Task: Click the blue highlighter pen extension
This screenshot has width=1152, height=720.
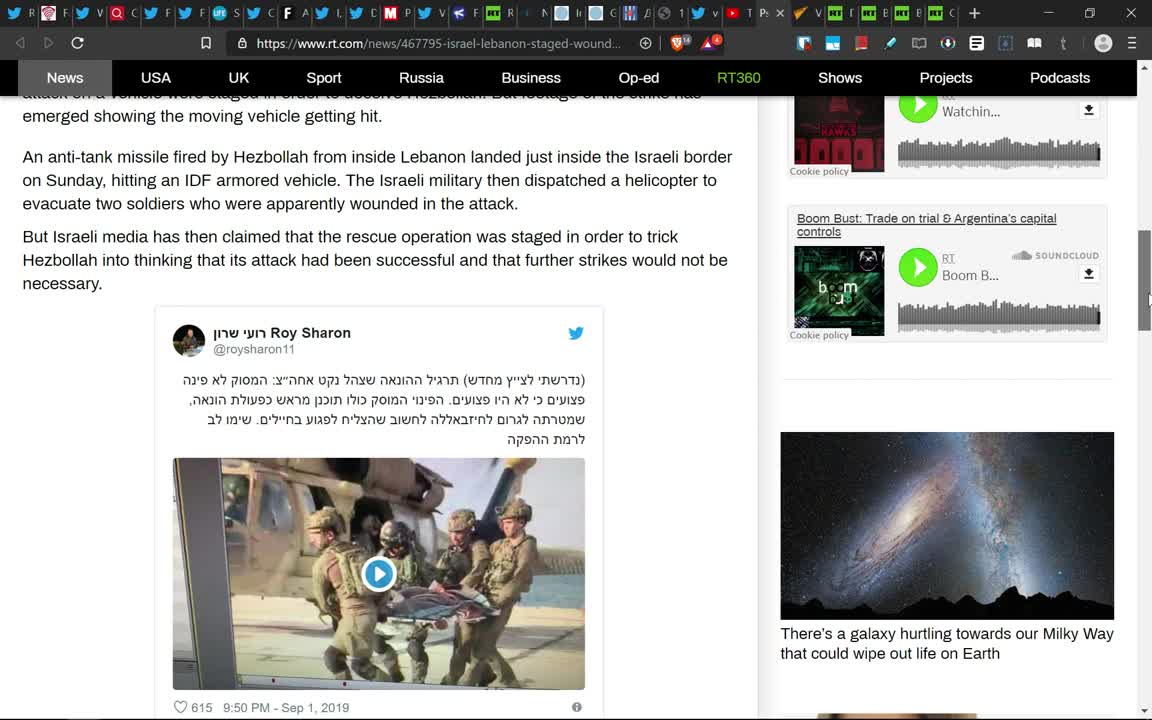Action: point(890,43)
